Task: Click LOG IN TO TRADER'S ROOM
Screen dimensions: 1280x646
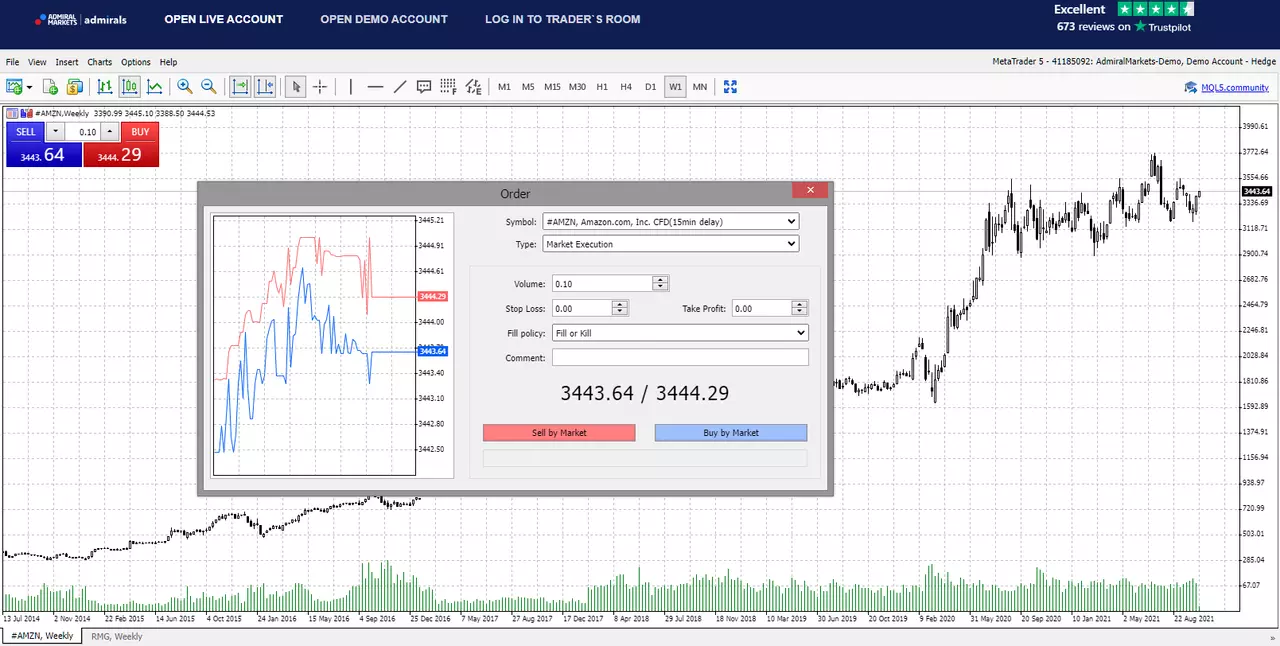Action: click(563, 19)
